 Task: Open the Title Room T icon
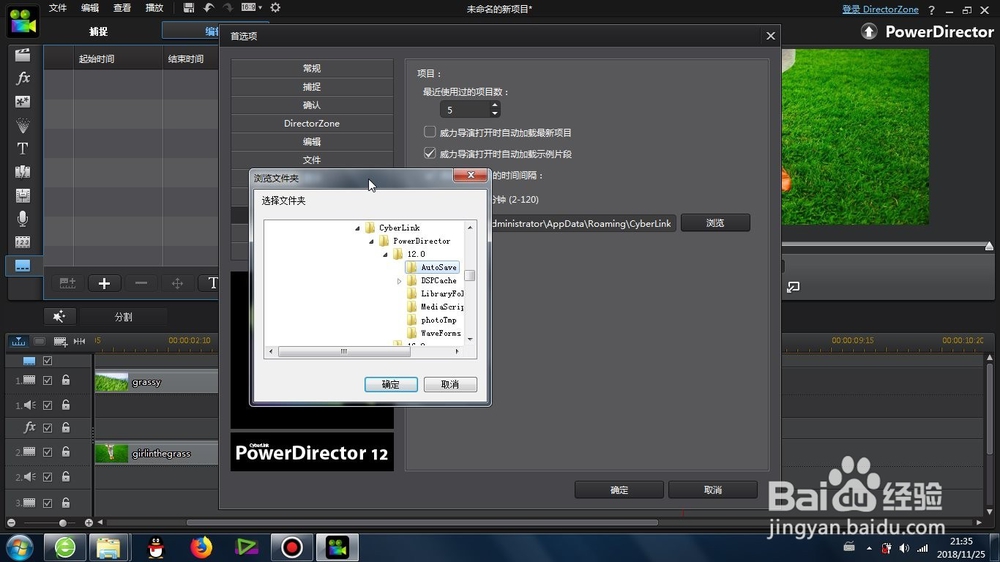pyautogui.click(x=22, y=149)
